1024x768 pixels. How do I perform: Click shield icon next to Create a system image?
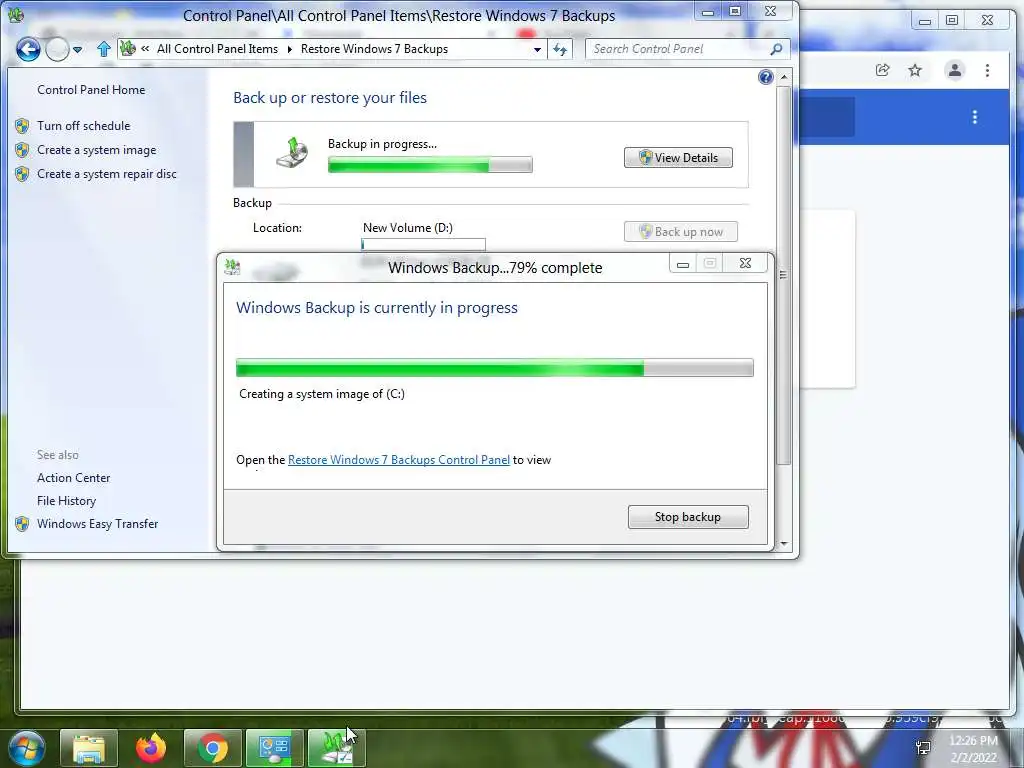(x=22, y=150)
